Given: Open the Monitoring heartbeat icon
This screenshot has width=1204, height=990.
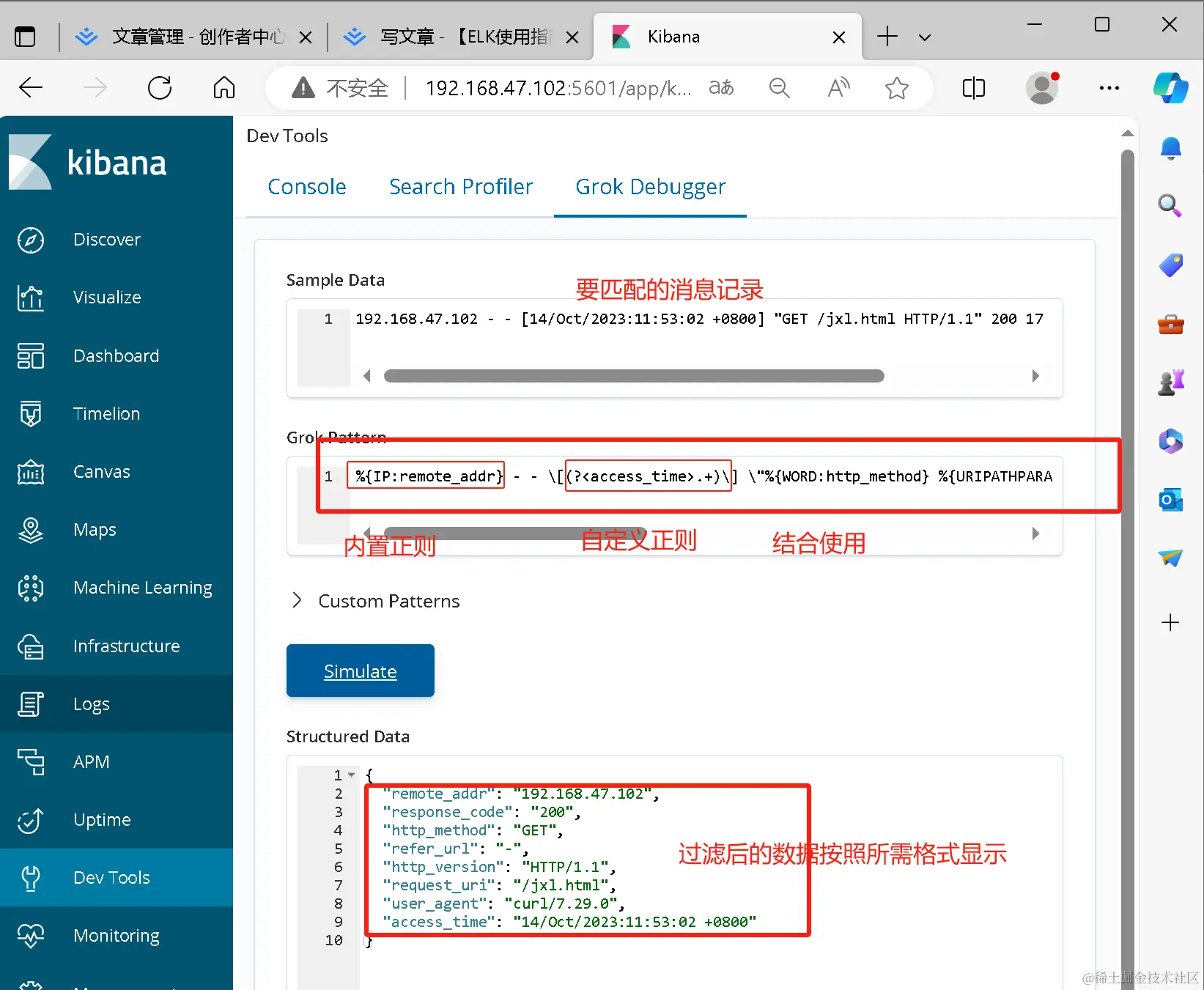Looking at the screenshot, I should pyautogui.click(x=31, y=936).
